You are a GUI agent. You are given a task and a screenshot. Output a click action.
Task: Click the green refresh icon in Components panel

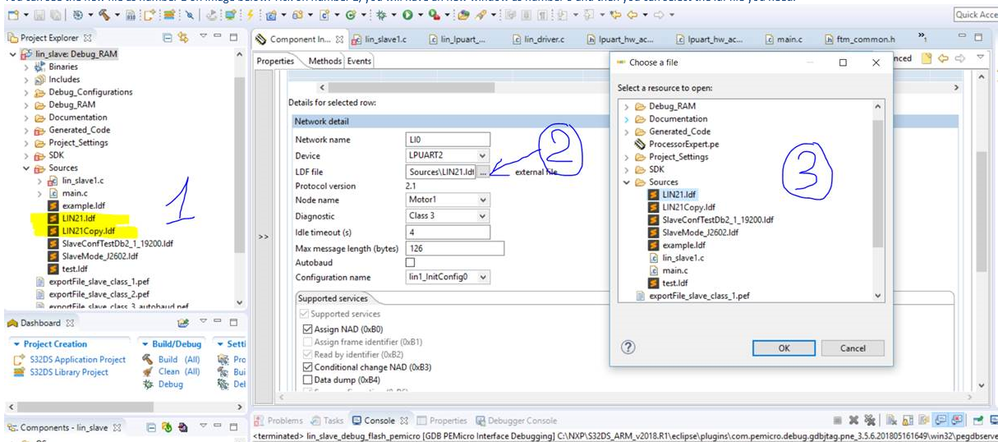[x=167, y=427]
